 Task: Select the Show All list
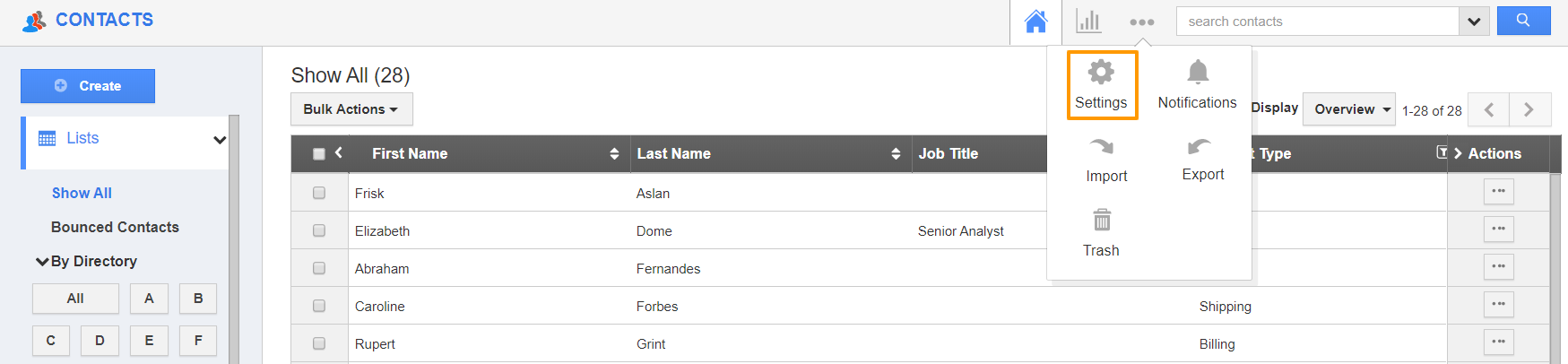click(x=82, y=193)
